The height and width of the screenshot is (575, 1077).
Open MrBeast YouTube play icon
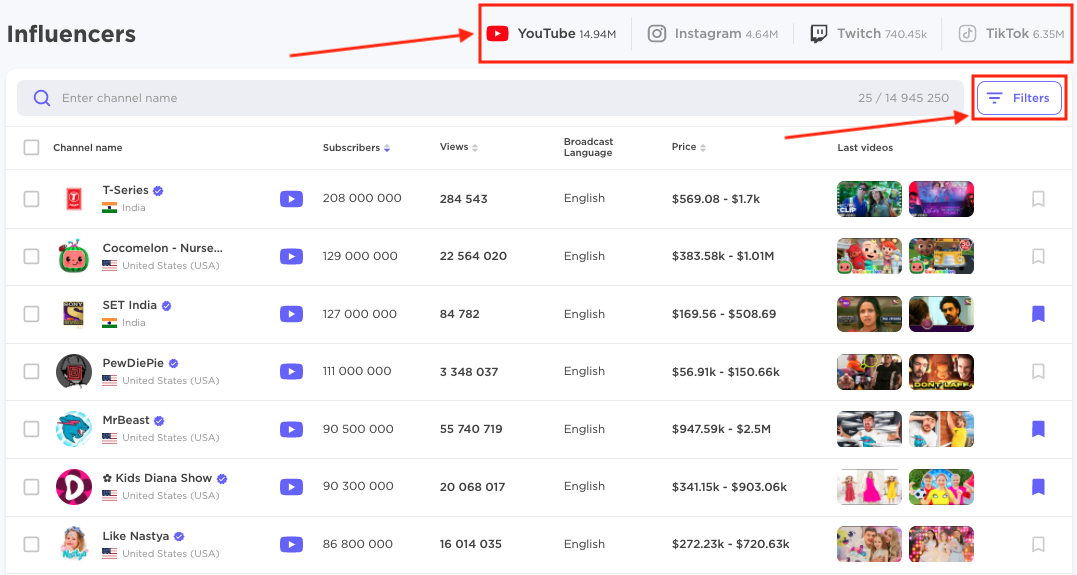pos(291,429)
